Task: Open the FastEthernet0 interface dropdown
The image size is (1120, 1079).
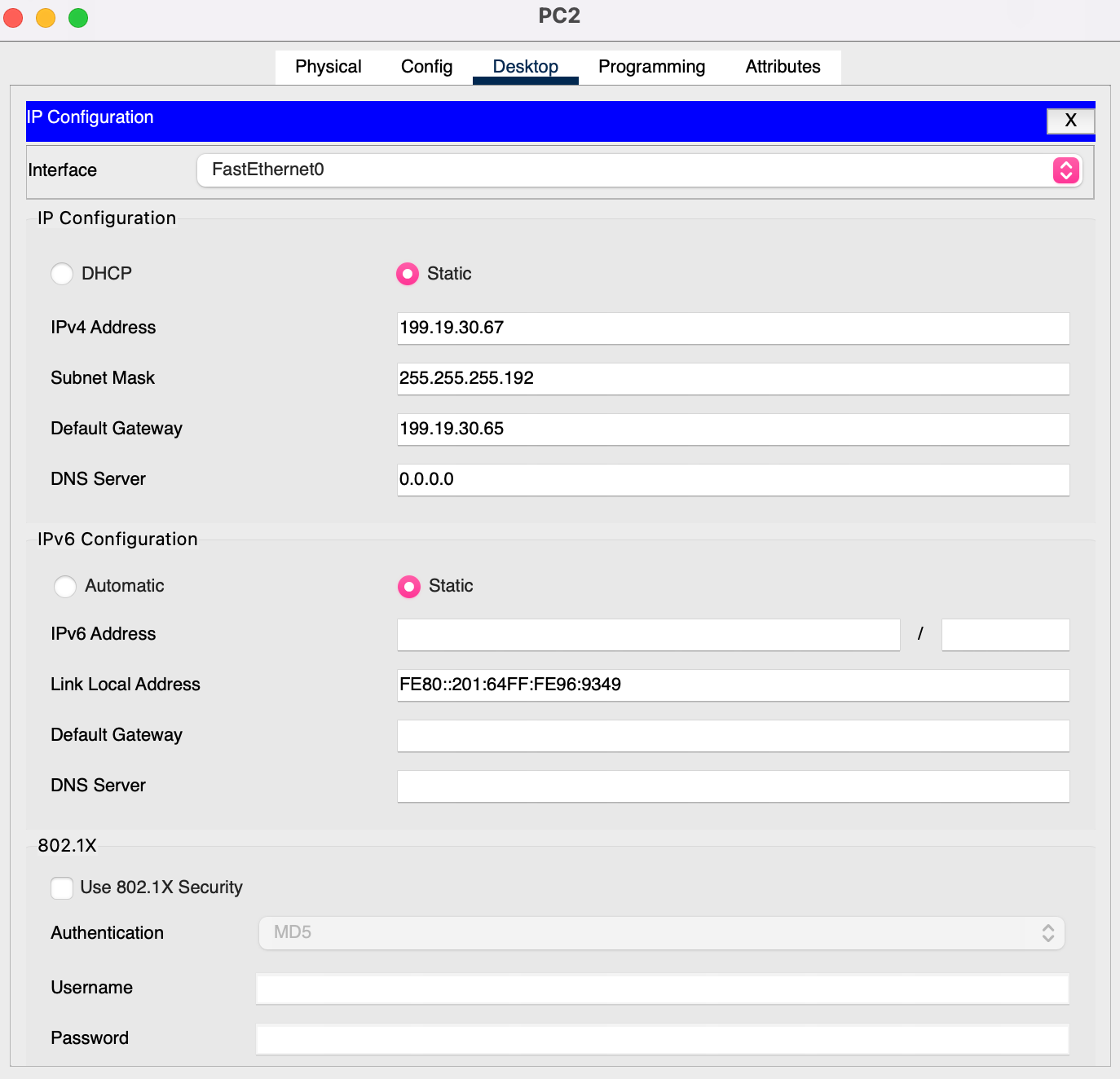Action: click(x=639, y=170)
